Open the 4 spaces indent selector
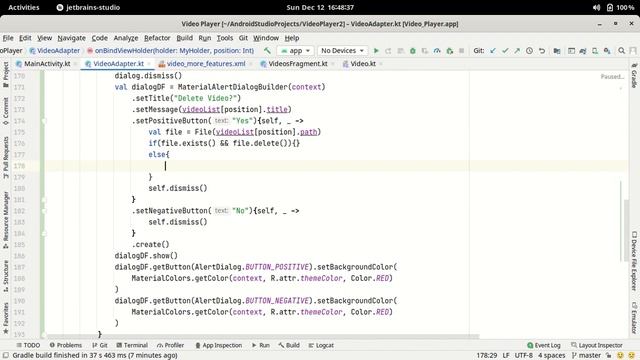This screenshot has height=360, width=640. [551, 356]
